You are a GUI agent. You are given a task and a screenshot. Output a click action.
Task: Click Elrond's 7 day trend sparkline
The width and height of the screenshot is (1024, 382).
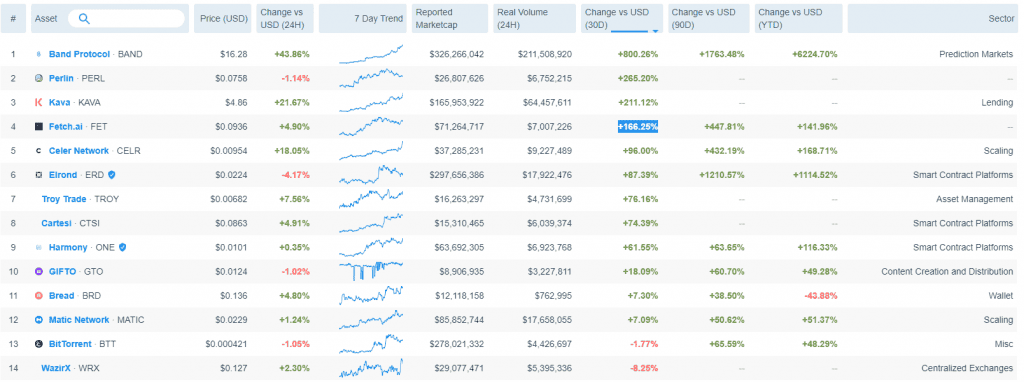pos(371,175)
